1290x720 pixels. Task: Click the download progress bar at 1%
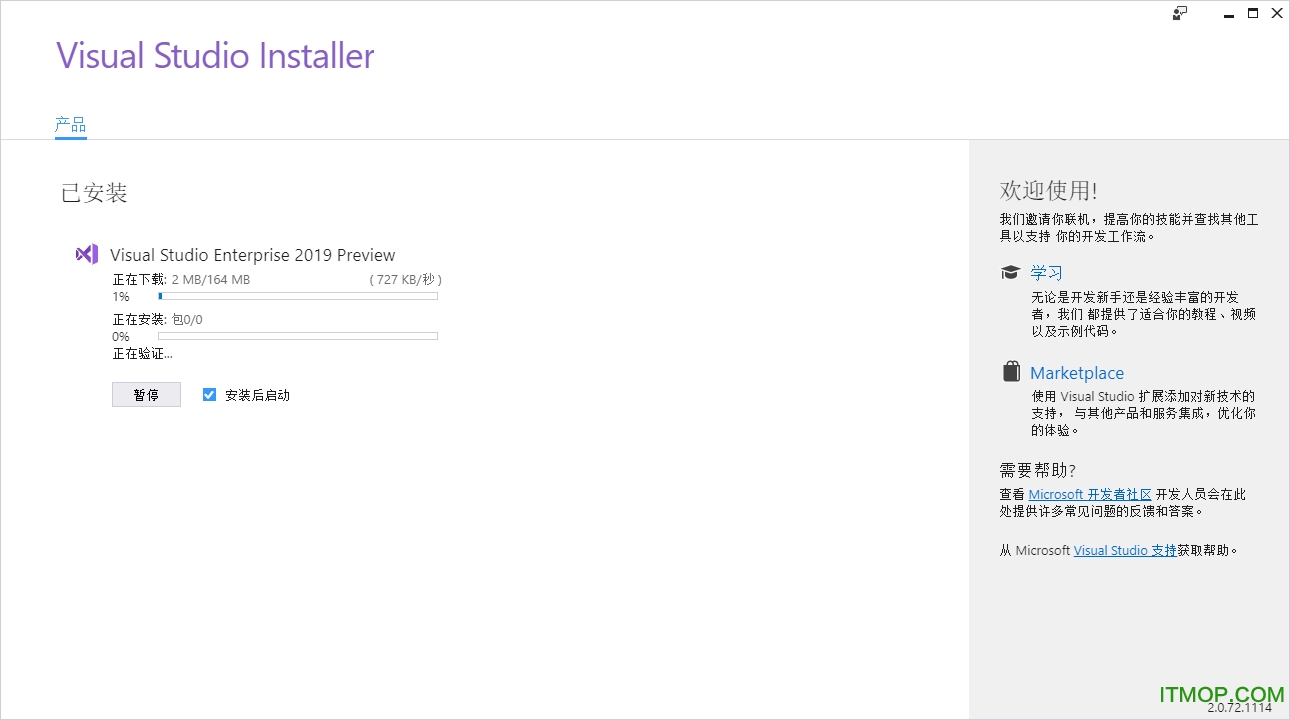click(298, 296)
